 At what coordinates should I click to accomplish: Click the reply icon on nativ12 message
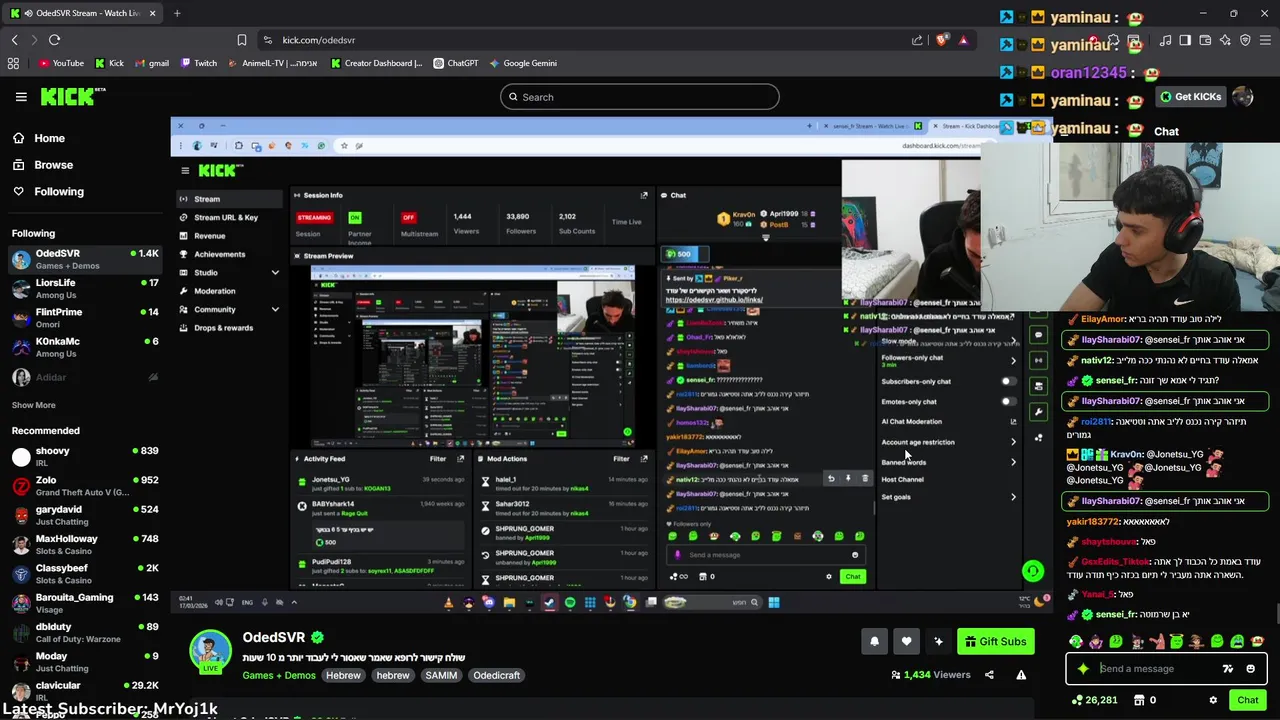(x=831, y=479)
